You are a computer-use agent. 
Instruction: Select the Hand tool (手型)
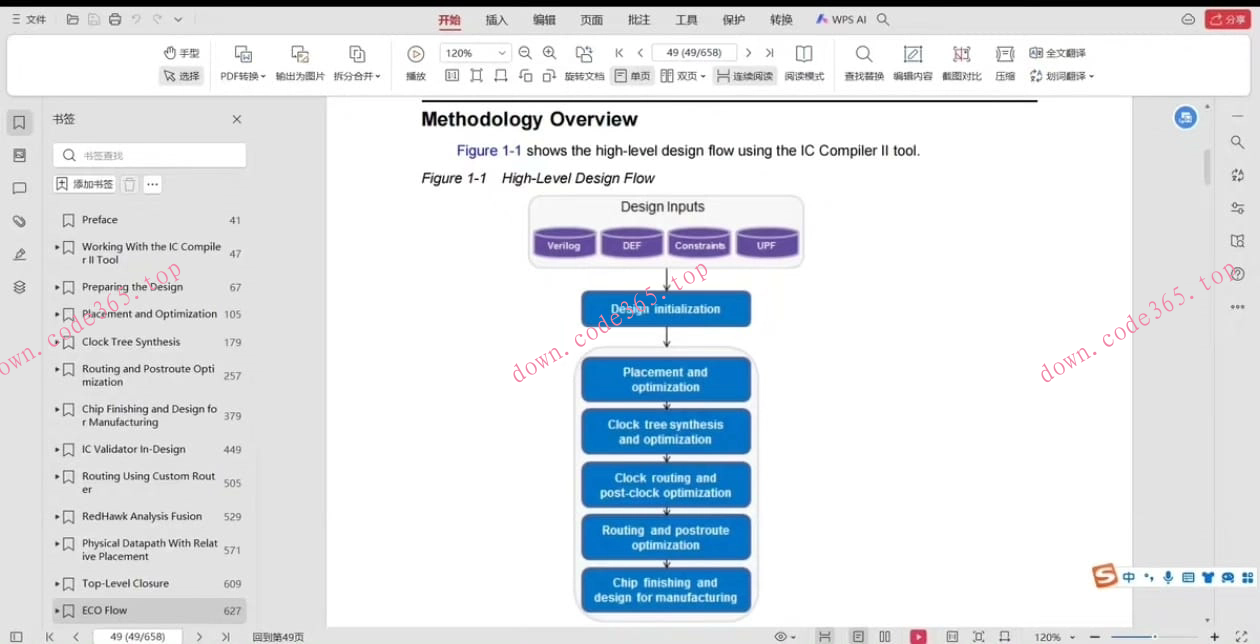click(181, 53)
